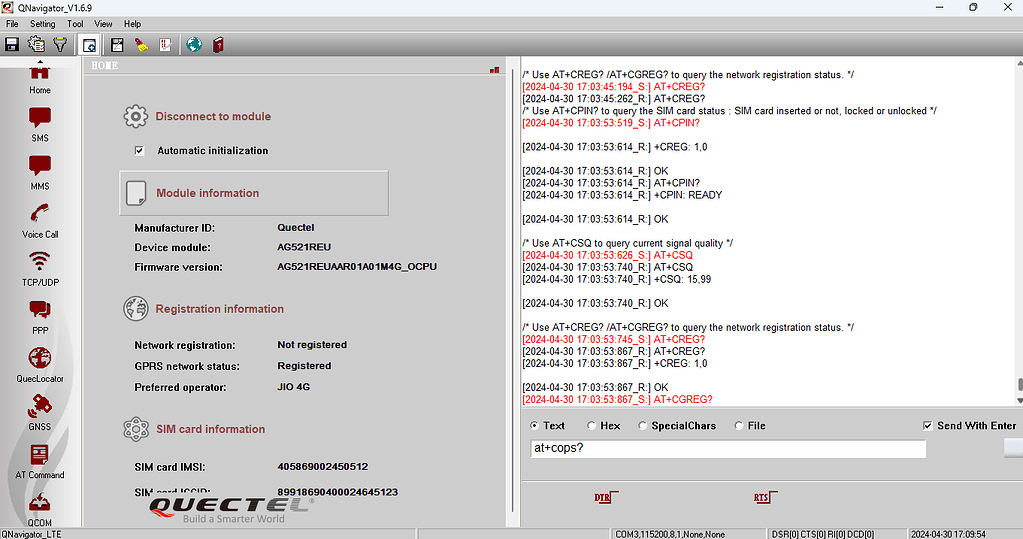The width and height of the screenshot is (1023, 539).
Task: Click the COM3,115200,8,1,None,None status entry
Action: [x=670, y=534]
